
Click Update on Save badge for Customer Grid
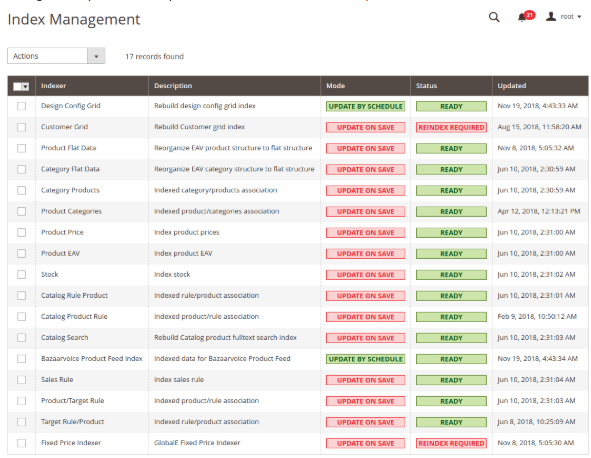point(365,128)
